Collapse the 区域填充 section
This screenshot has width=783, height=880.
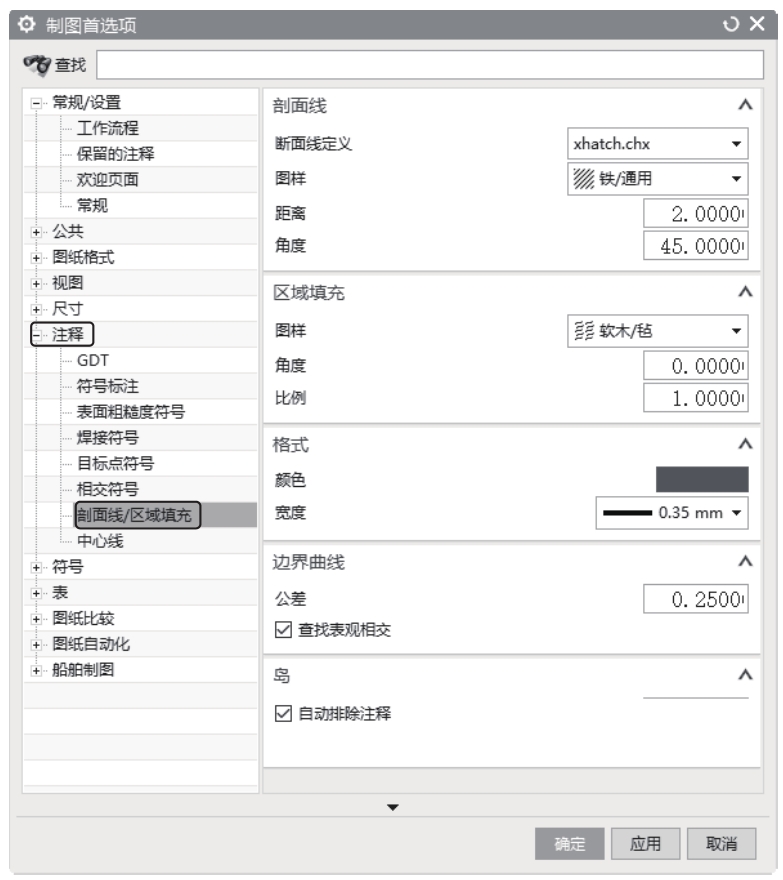(x=745, y=292)
